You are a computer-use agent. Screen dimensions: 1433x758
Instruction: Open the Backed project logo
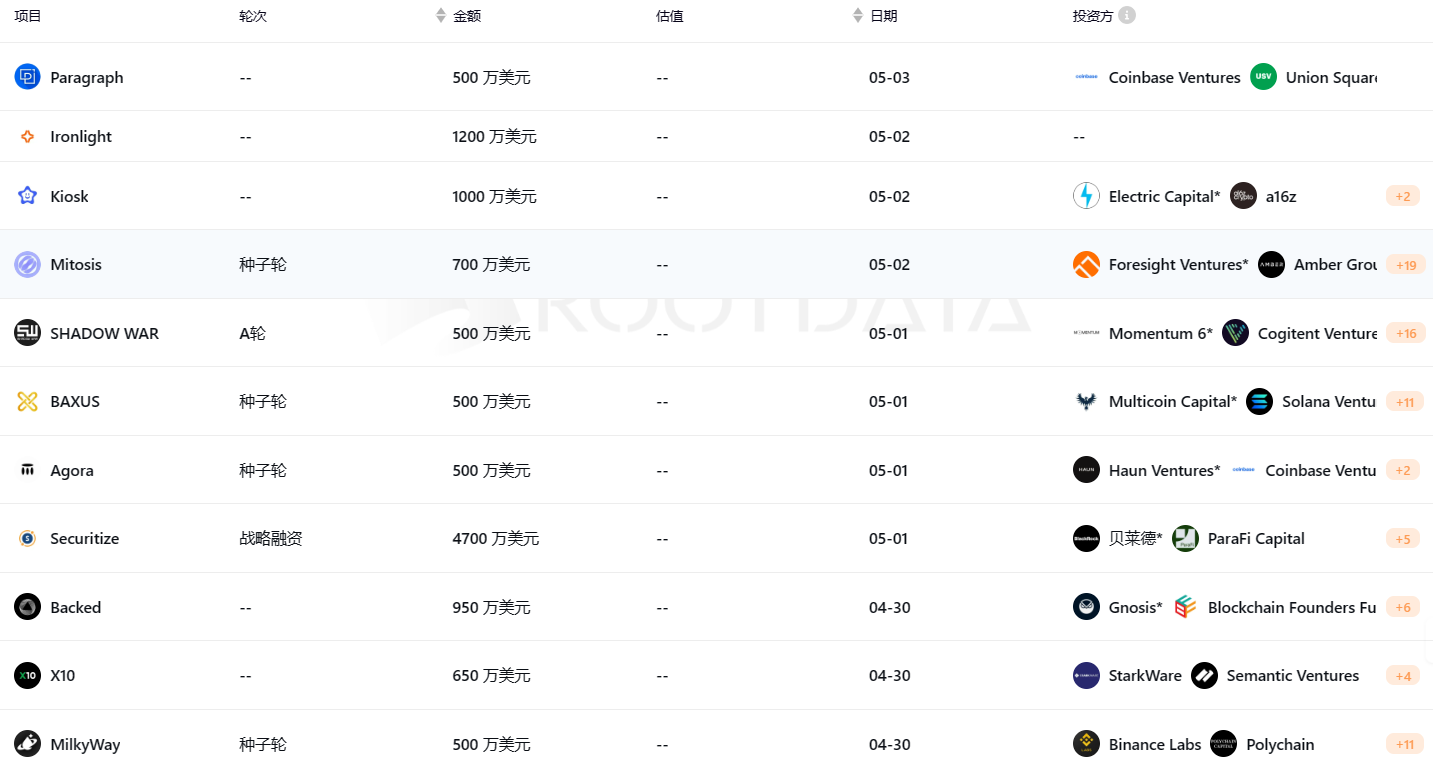pos(27,607)
